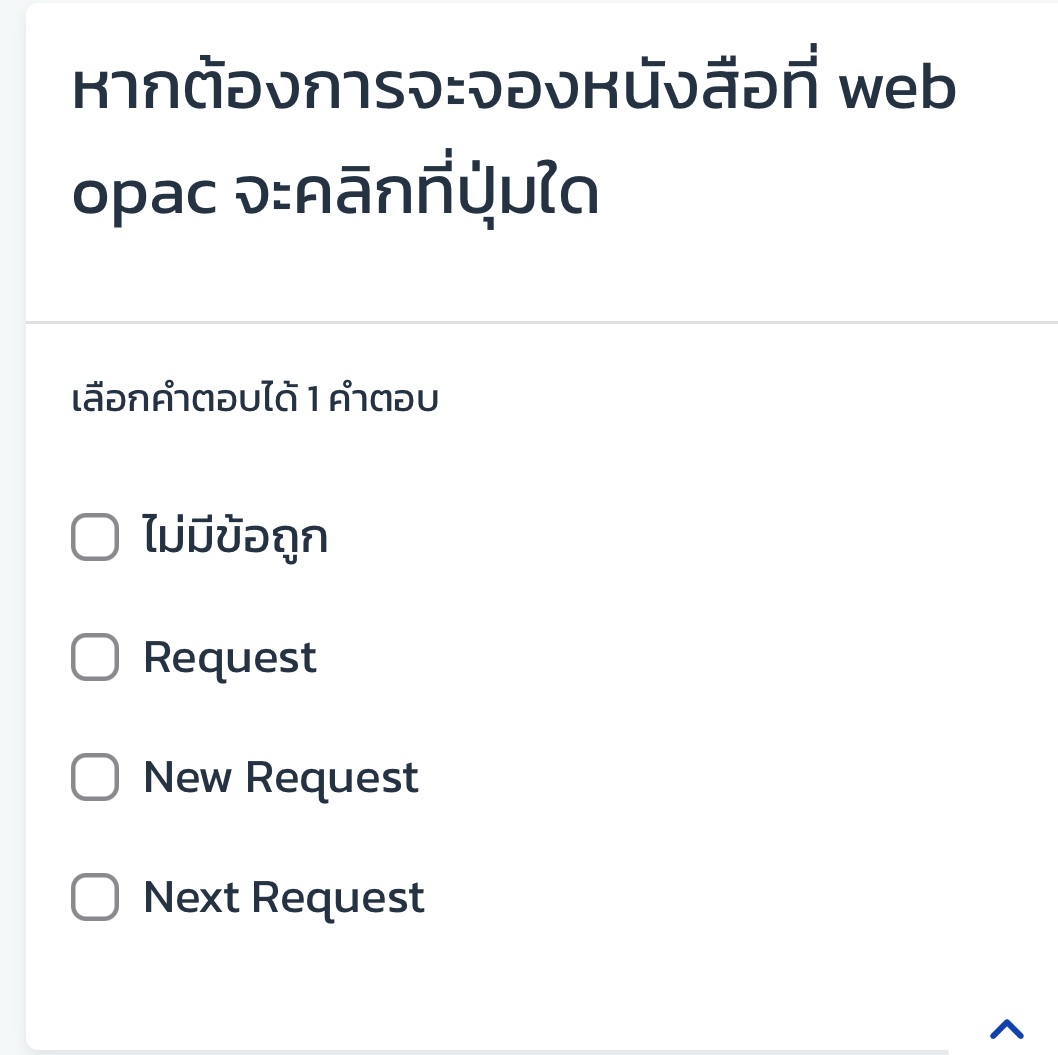
Task: Click the empty checkbox next to "Next Request"
Action: [94, 897]
